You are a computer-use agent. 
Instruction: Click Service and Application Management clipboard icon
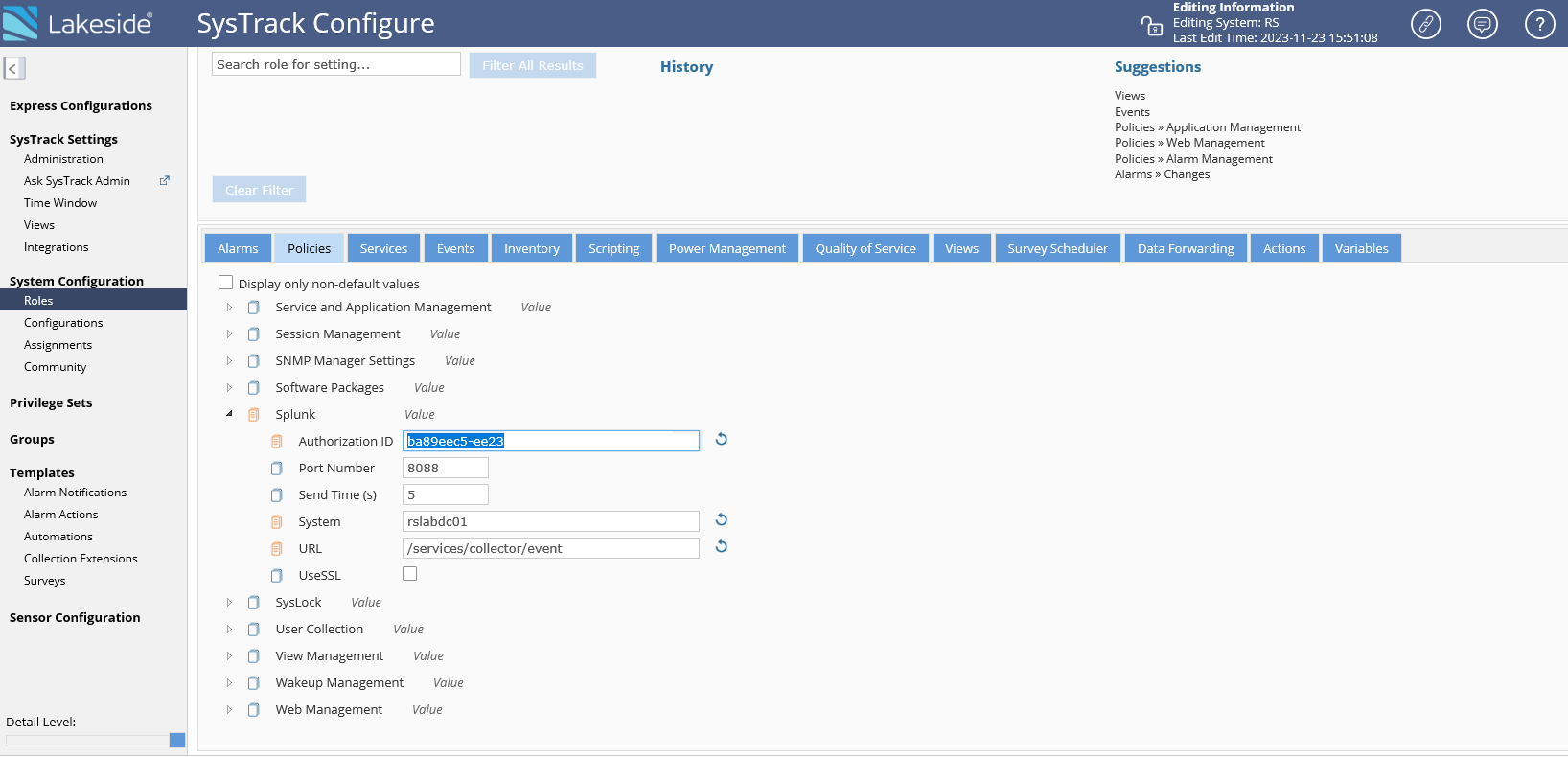click(x=254, y=308)
